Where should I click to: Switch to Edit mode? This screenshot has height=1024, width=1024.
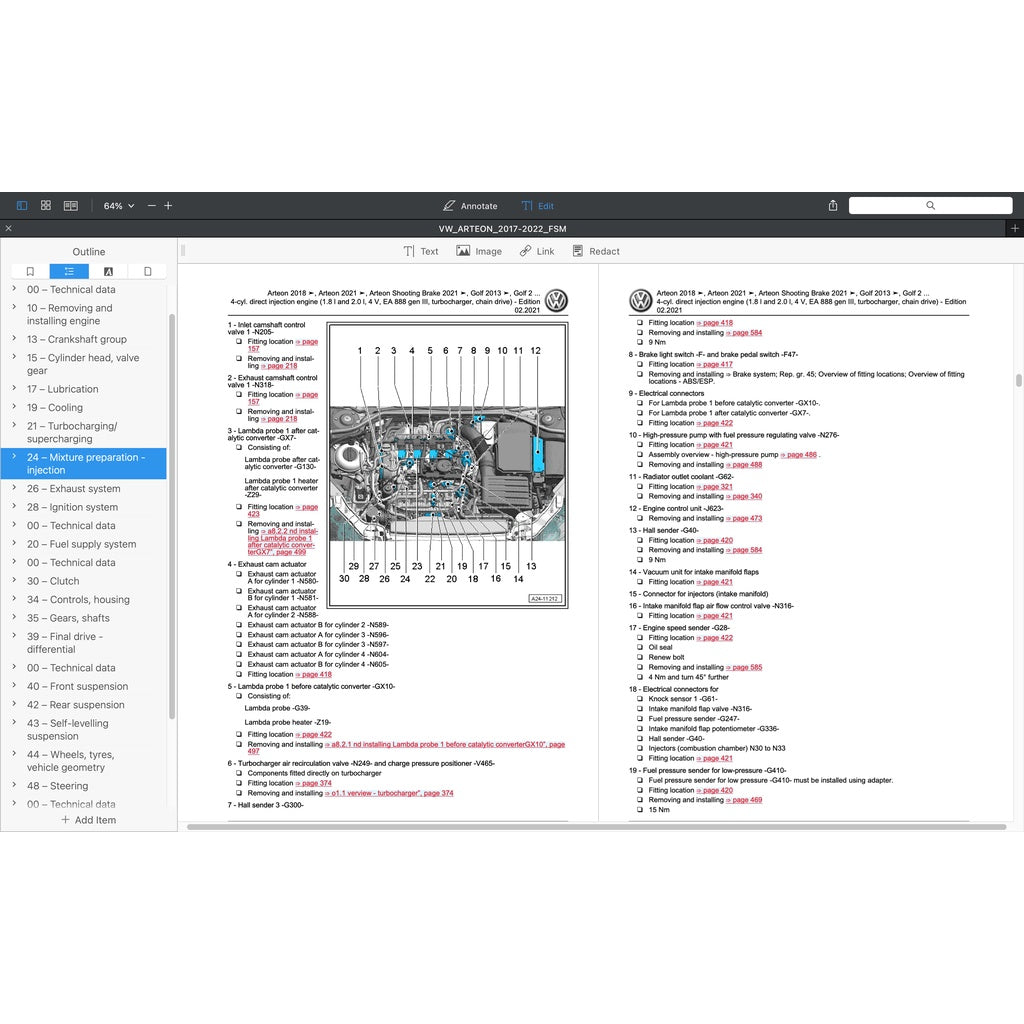pos(537,206)
